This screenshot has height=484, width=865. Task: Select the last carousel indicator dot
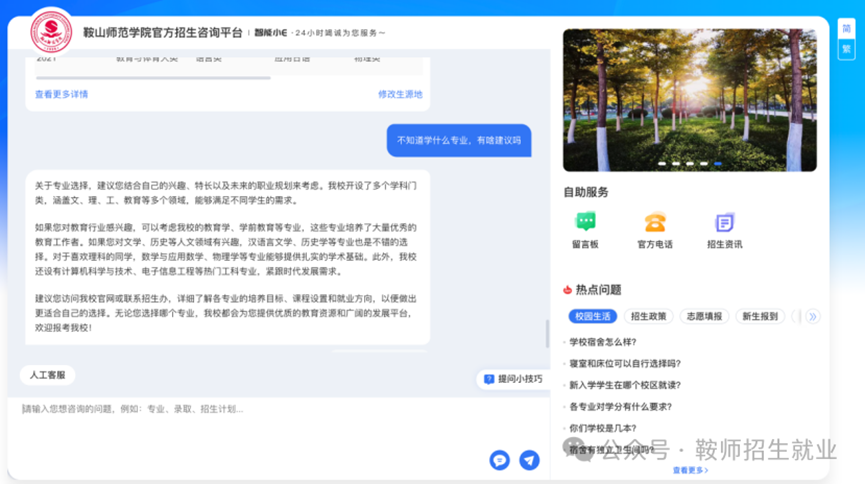pyautogui.click(x=718, y=163)
